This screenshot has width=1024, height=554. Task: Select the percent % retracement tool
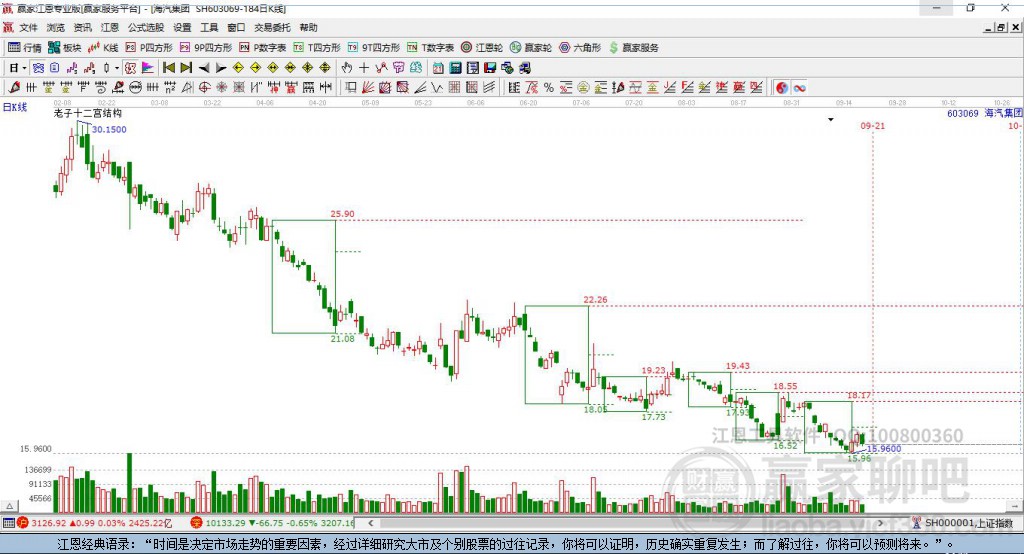[549, 88]
